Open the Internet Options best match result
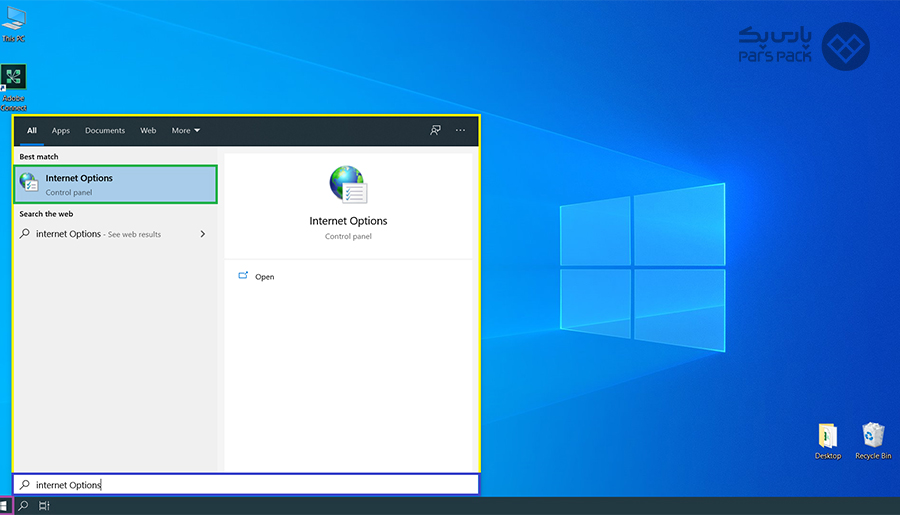The image size is (900, 515). [x=115, y=184]
